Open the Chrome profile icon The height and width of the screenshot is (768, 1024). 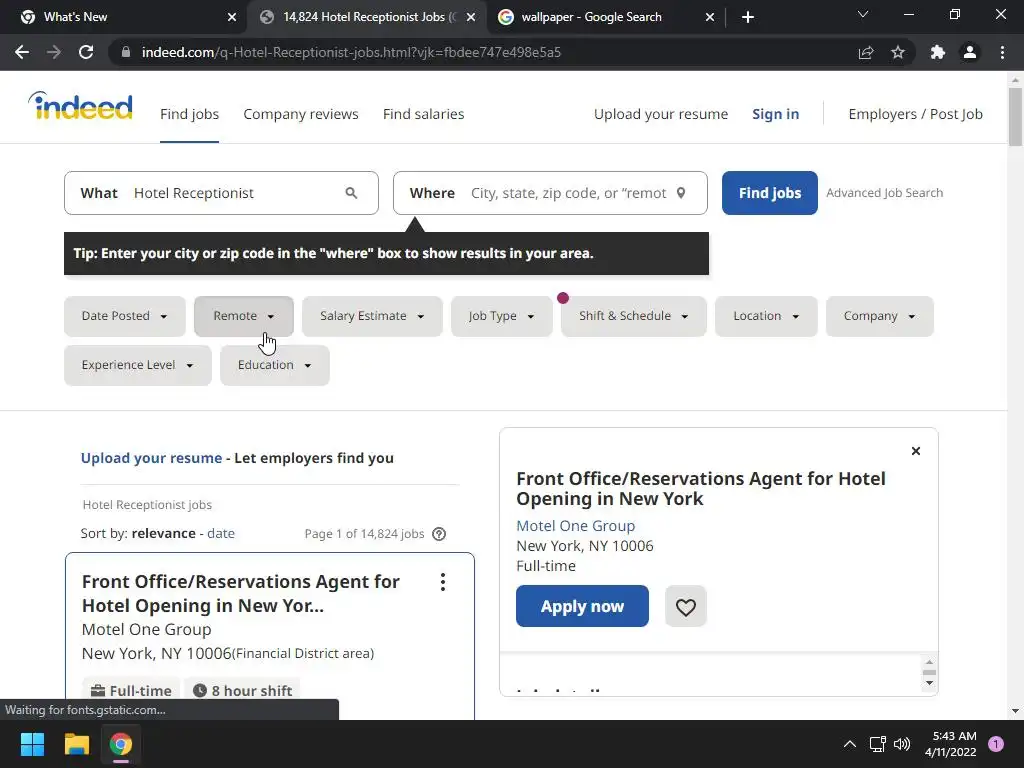[970, 52]
